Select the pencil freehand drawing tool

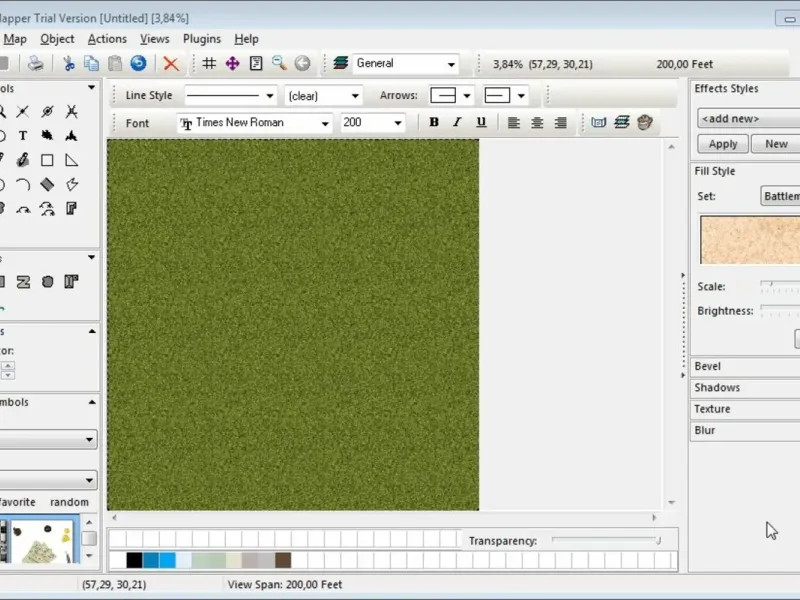22,160
